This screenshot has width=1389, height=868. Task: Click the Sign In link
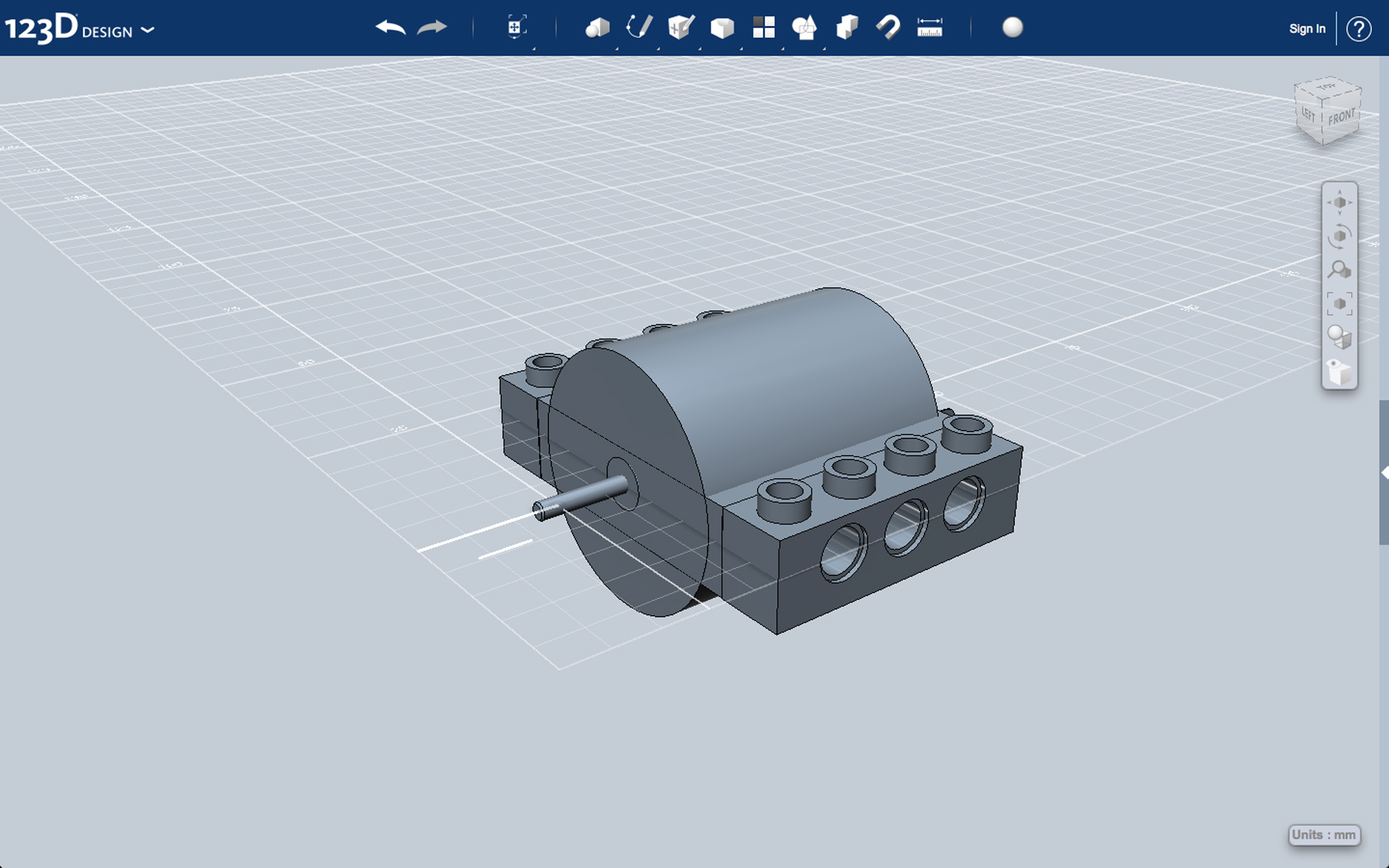[1307, 28]
